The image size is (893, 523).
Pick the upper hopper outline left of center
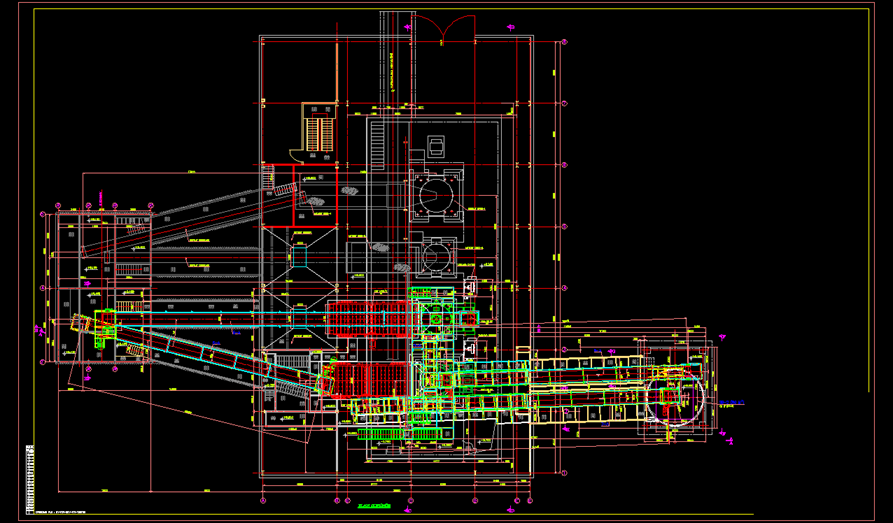[x=301, y=257]
